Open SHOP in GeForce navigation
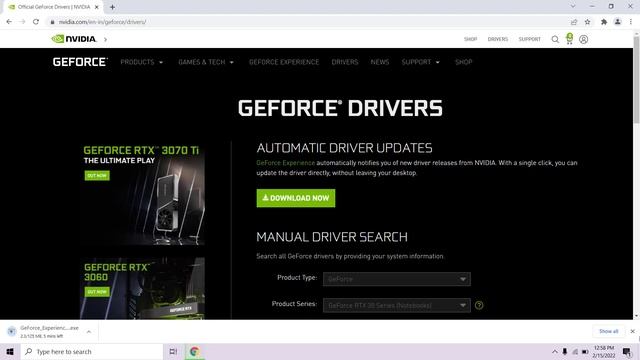 [x=464, y=62]
